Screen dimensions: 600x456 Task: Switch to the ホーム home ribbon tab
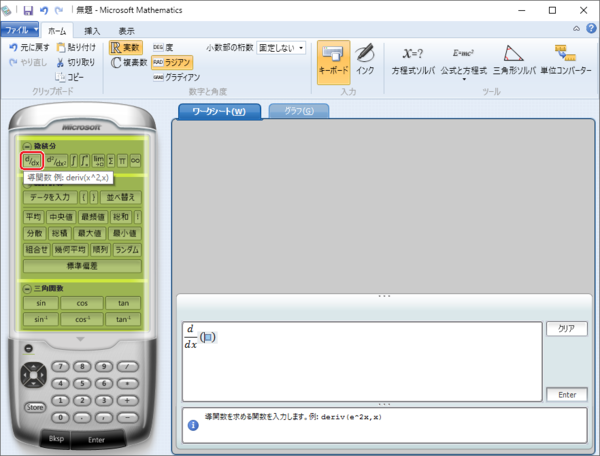57,31
